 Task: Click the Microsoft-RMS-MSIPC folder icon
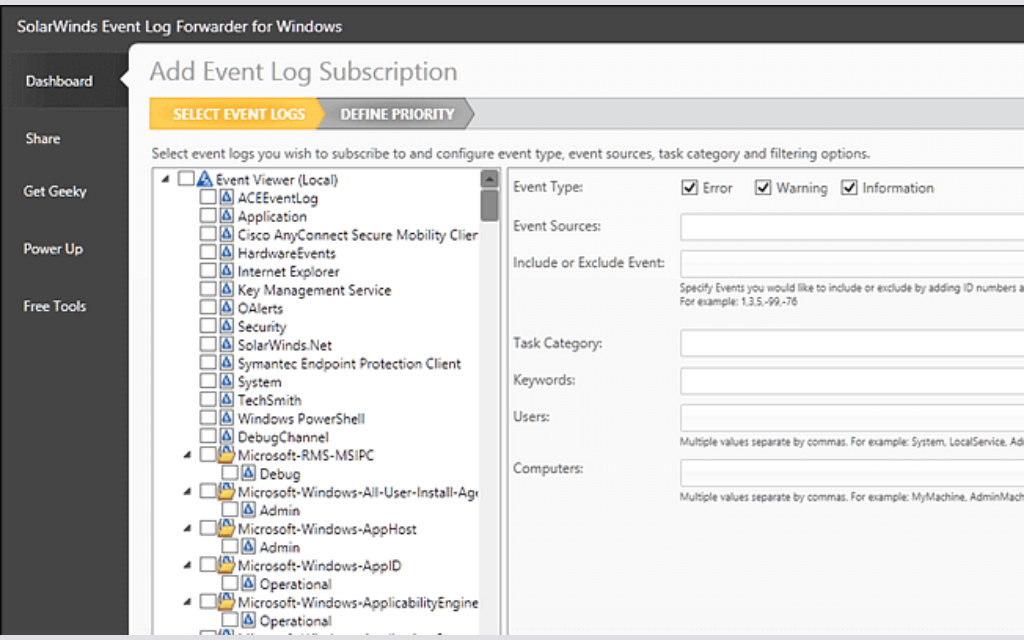click(x=226, y=456)
